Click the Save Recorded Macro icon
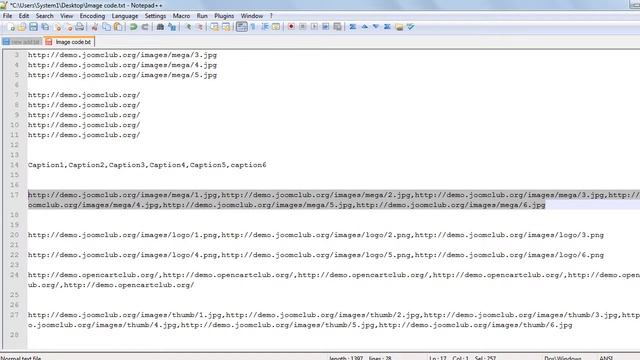The height and width of the screenshot is (360, 640). [x=337, y=27]
